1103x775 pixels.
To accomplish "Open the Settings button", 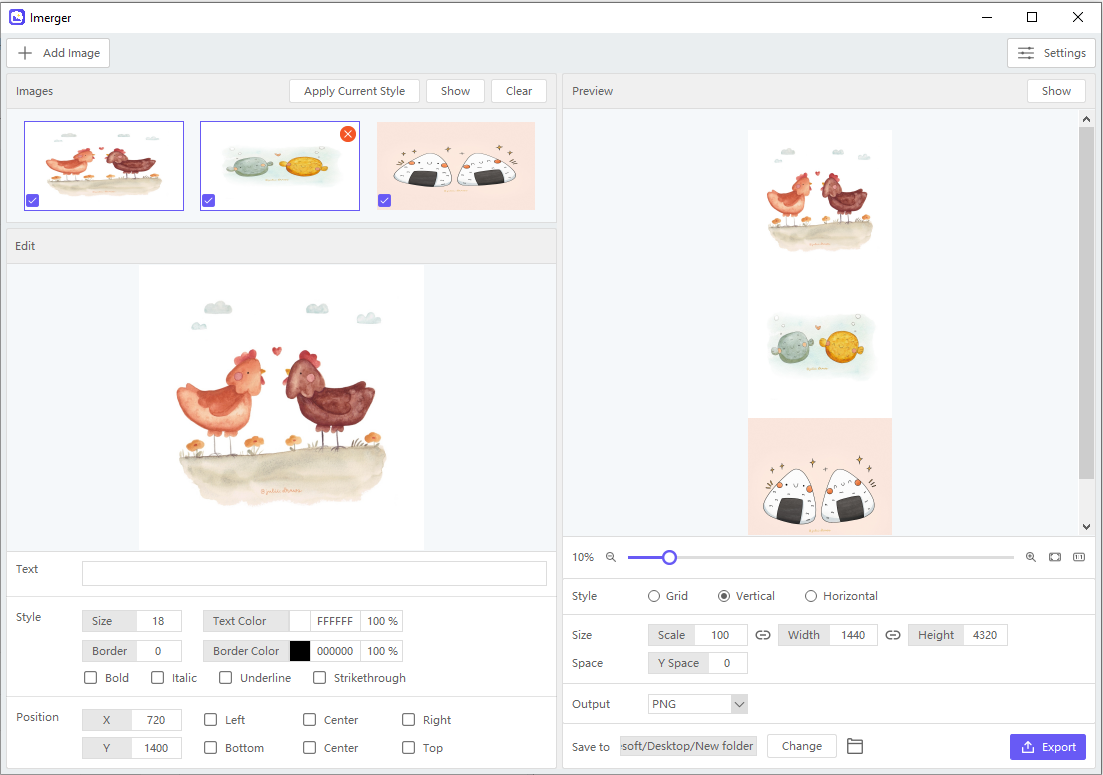I will (1051, 53).
